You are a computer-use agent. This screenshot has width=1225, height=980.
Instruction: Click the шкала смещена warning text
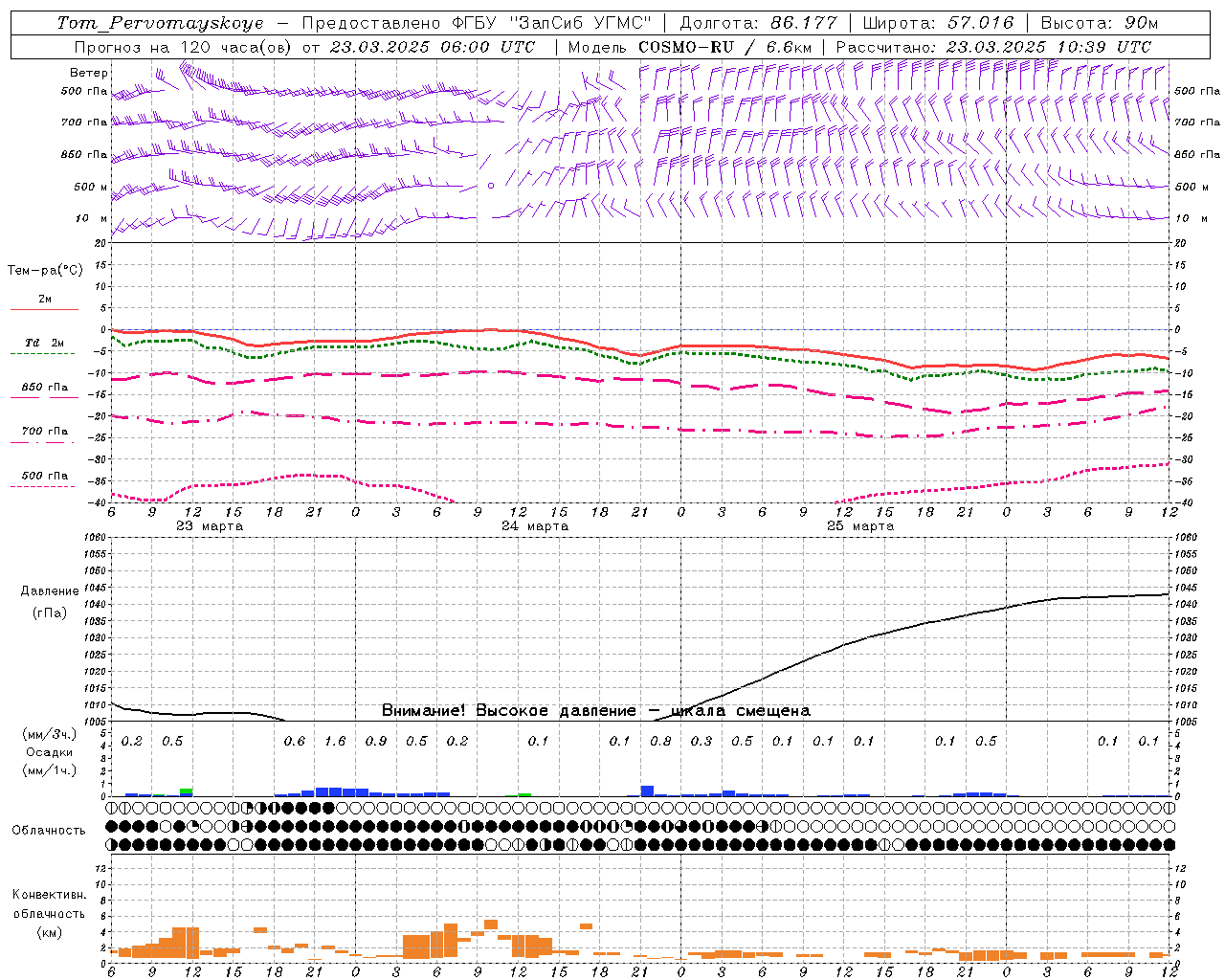point(741,711)
